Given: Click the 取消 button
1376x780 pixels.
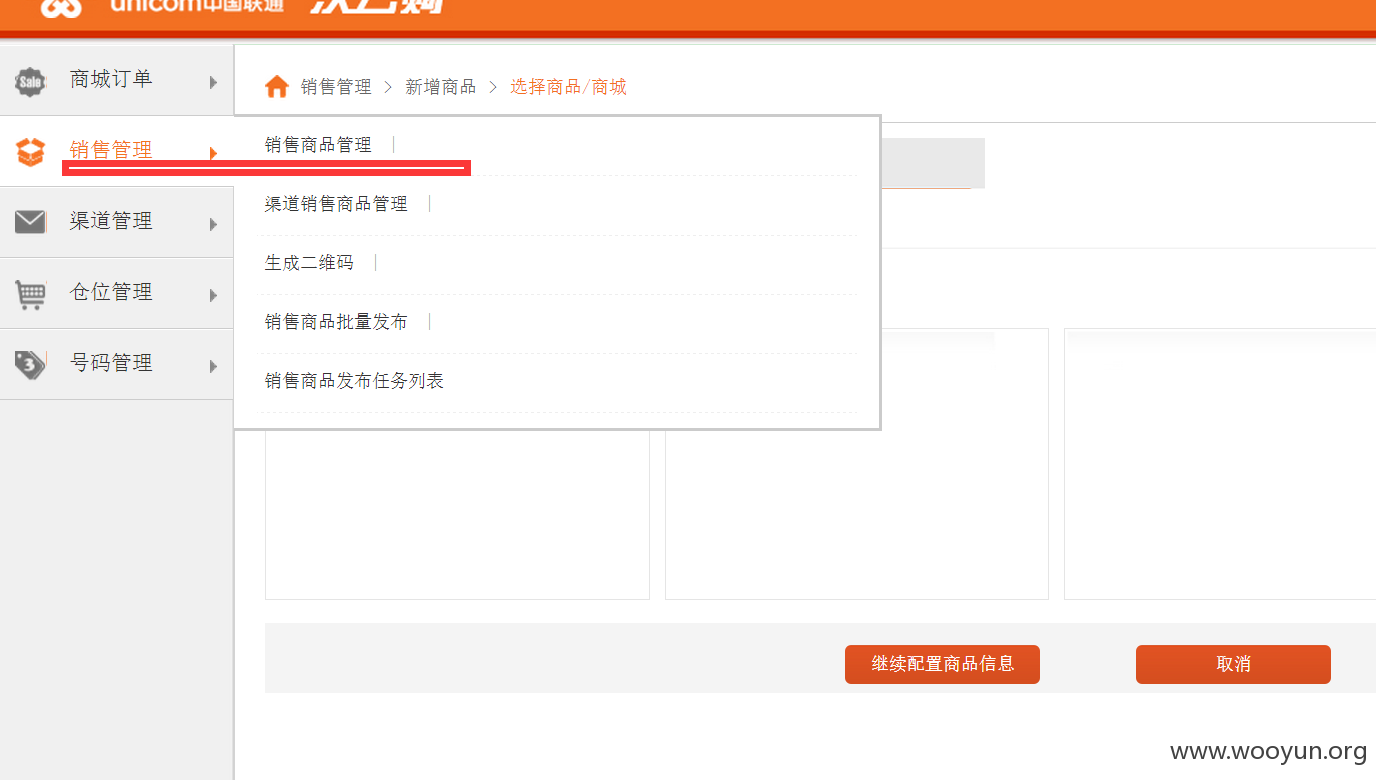Looking at the screenshot, I should coord(1233,664).
